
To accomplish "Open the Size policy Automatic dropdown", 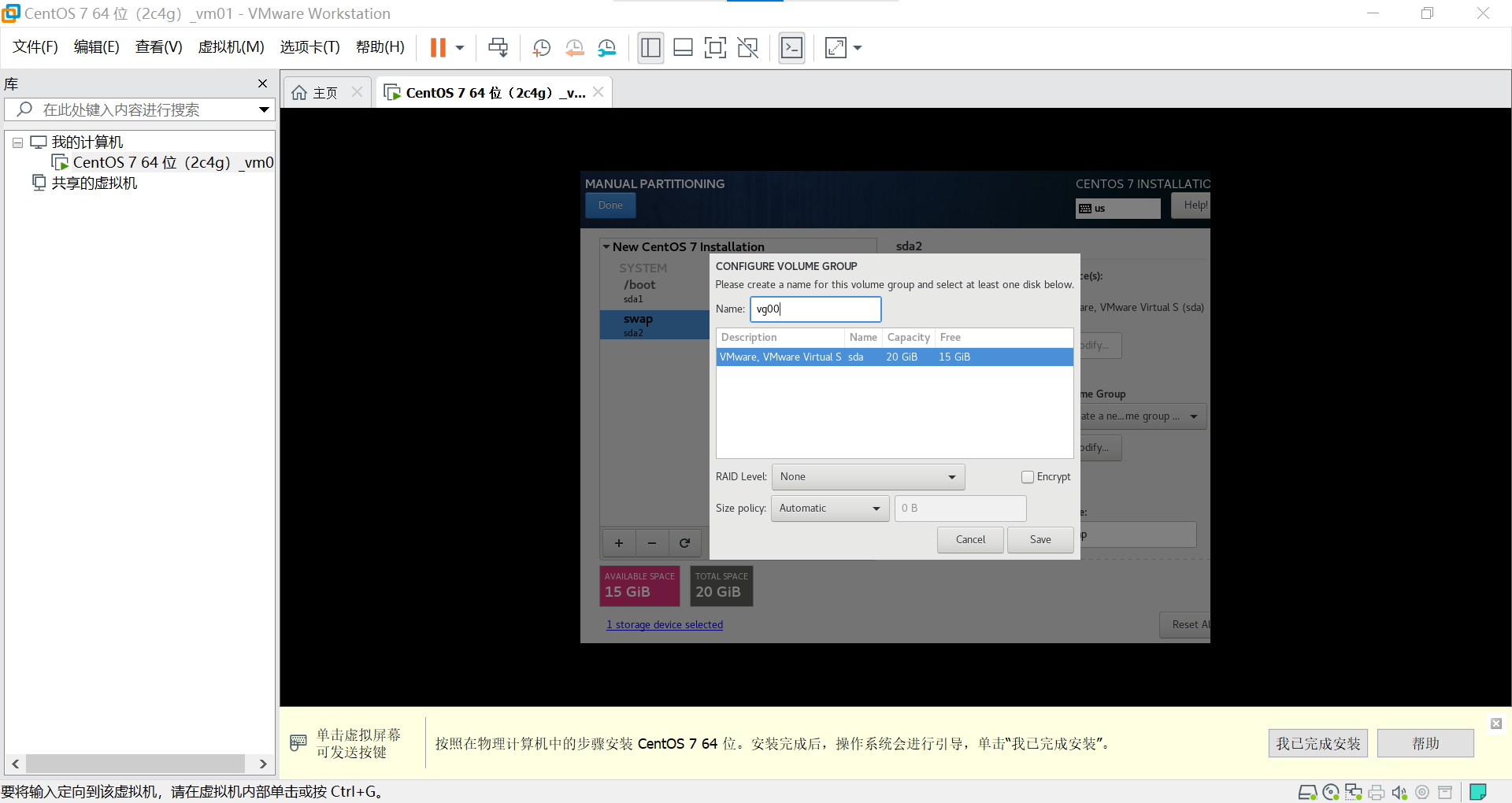I will (x=830, y=509).
